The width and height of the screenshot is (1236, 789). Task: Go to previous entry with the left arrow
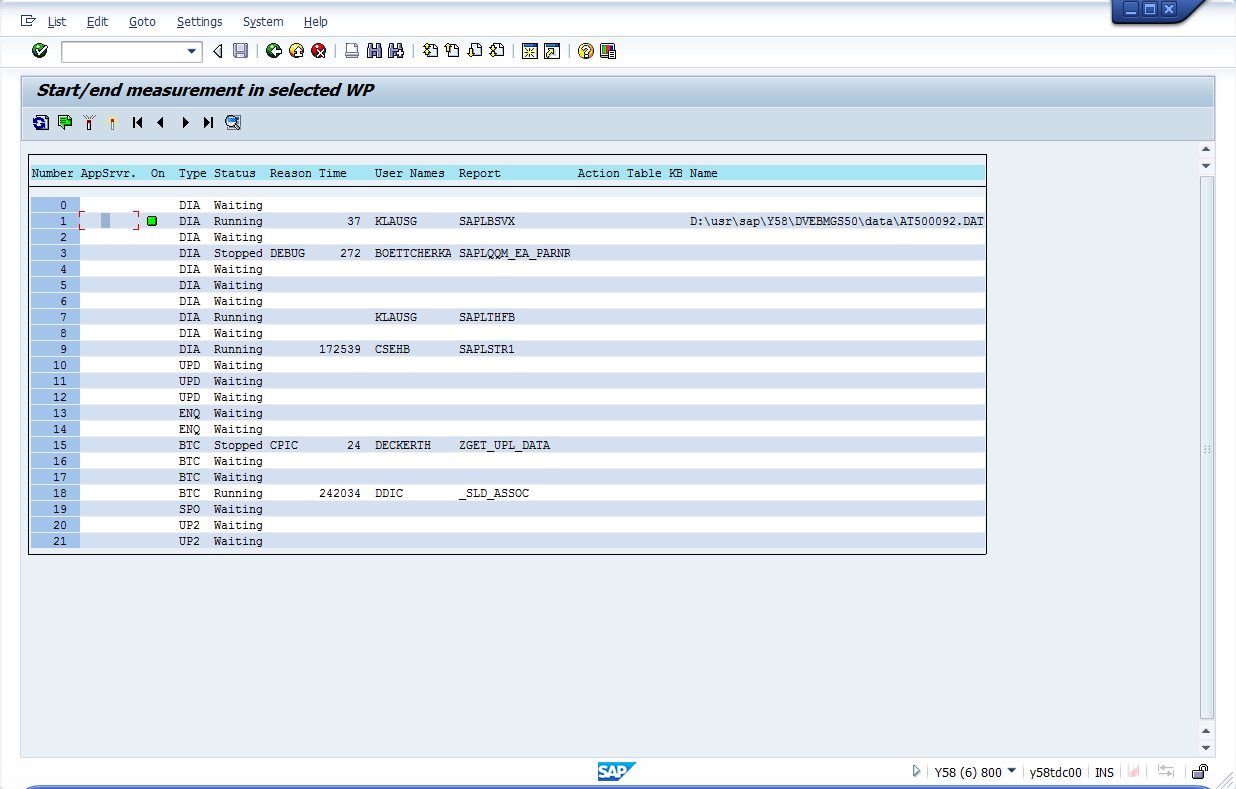pyautogui.click(x=160, y=123)
